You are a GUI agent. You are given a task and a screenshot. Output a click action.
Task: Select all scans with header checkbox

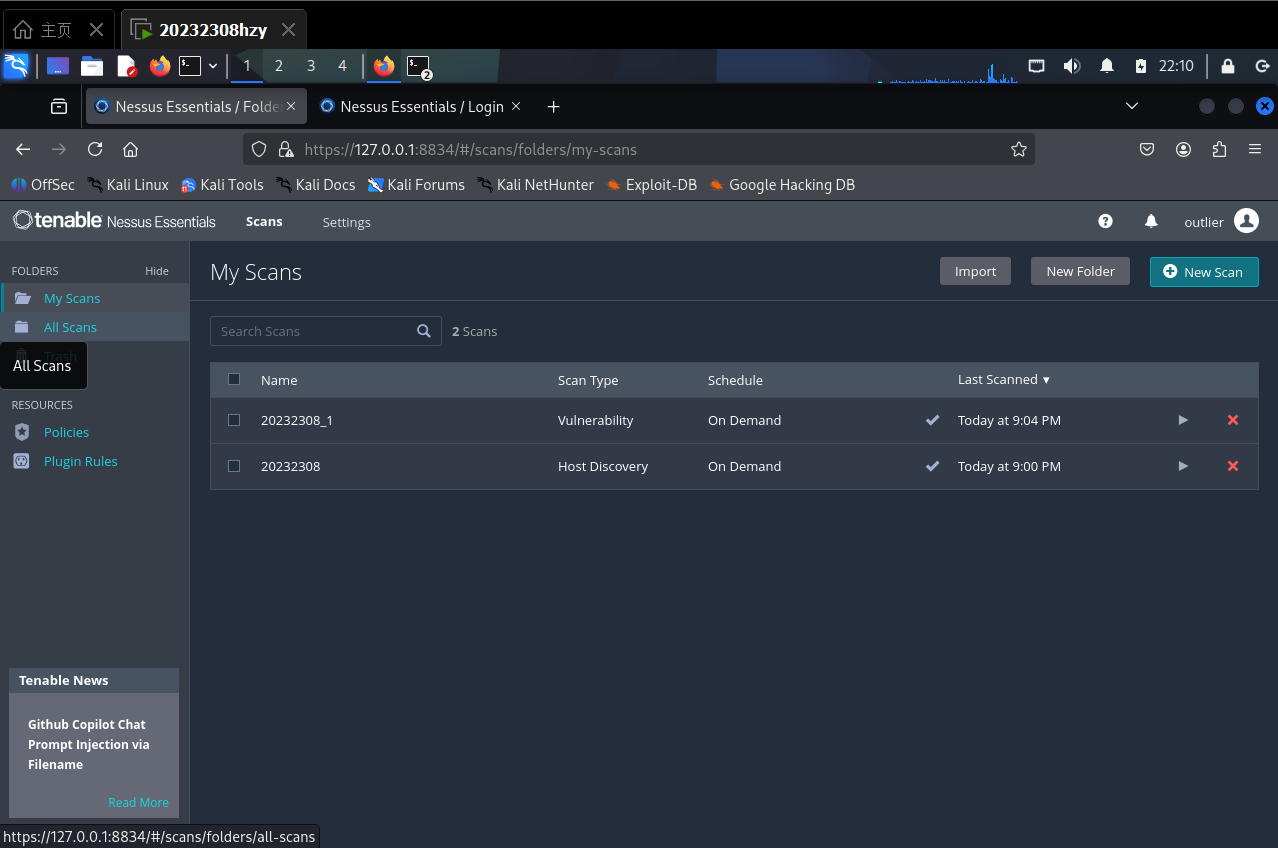click(234, 379)
